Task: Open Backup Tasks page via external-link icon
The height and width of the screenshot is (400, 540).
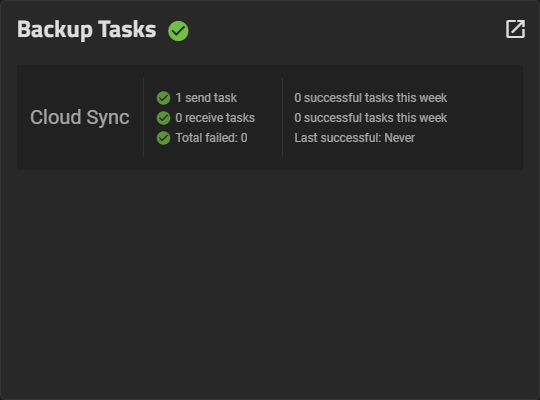Action: tap(515, 29)
